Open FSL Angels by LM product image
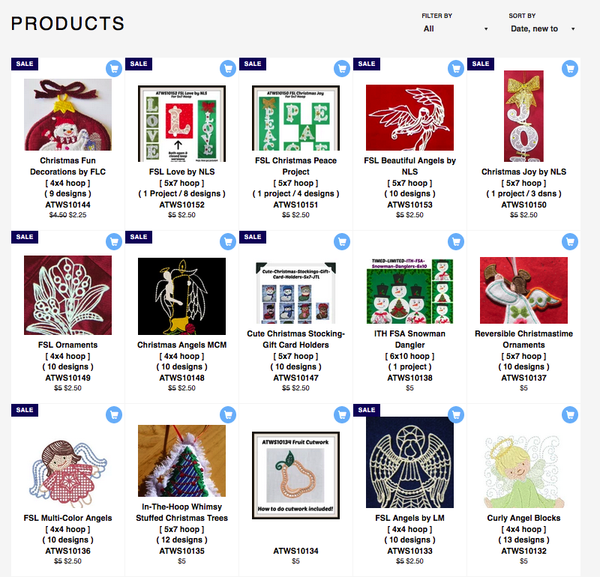Viewport: 600px width, 577px height. (x=410, y=463)
